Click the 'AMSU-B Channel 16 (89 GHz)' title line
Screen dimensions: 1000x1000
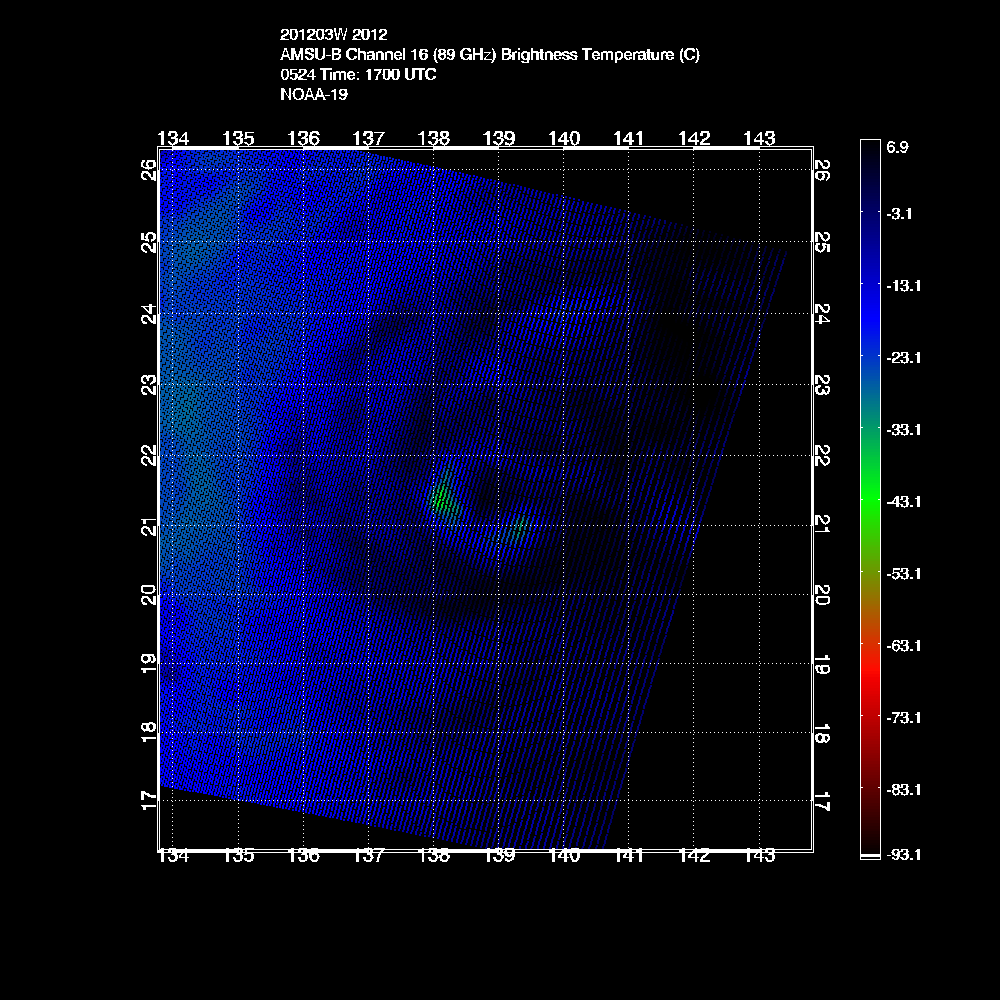(x=490, y=55)
